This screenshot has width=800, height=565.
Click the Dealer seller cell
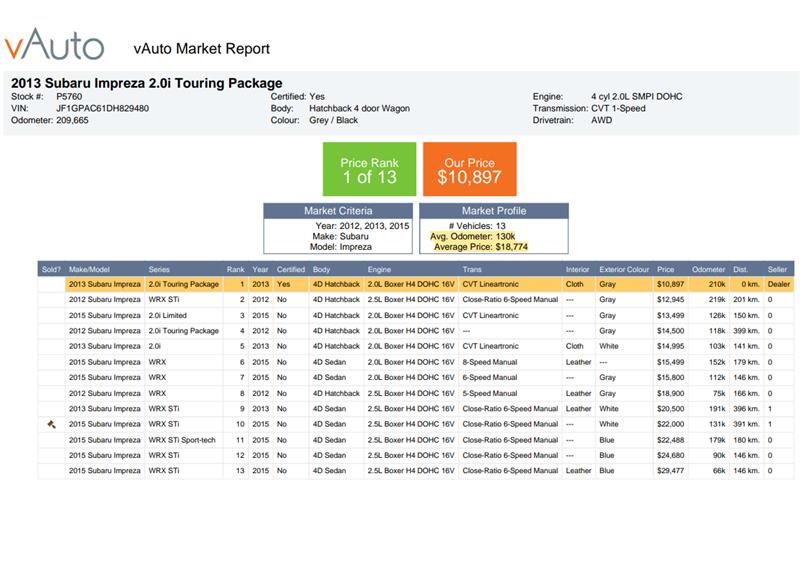(x=779, y=284)
